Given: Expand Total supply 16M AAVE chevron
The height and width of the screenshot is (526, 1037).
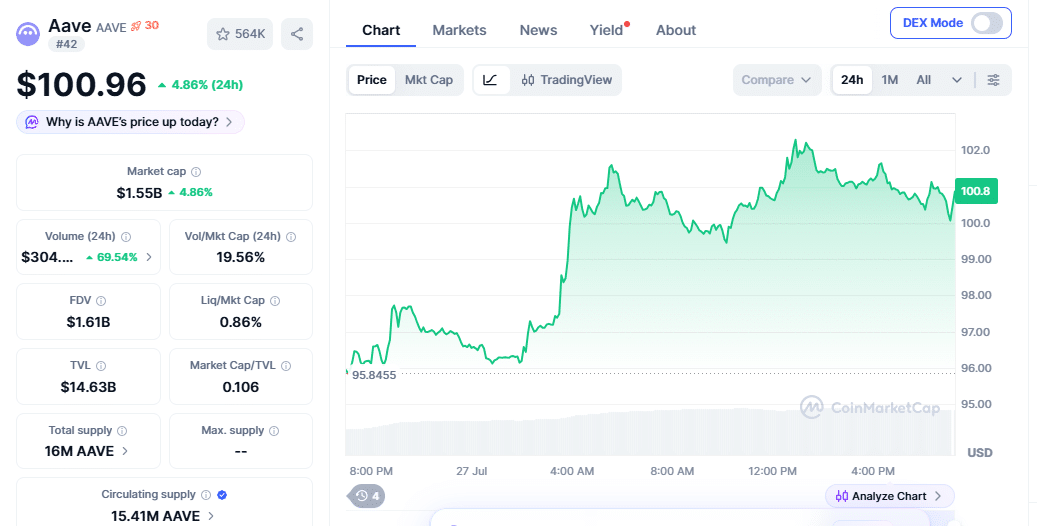Looking at the screenshot, I should (x=125, y=451).
